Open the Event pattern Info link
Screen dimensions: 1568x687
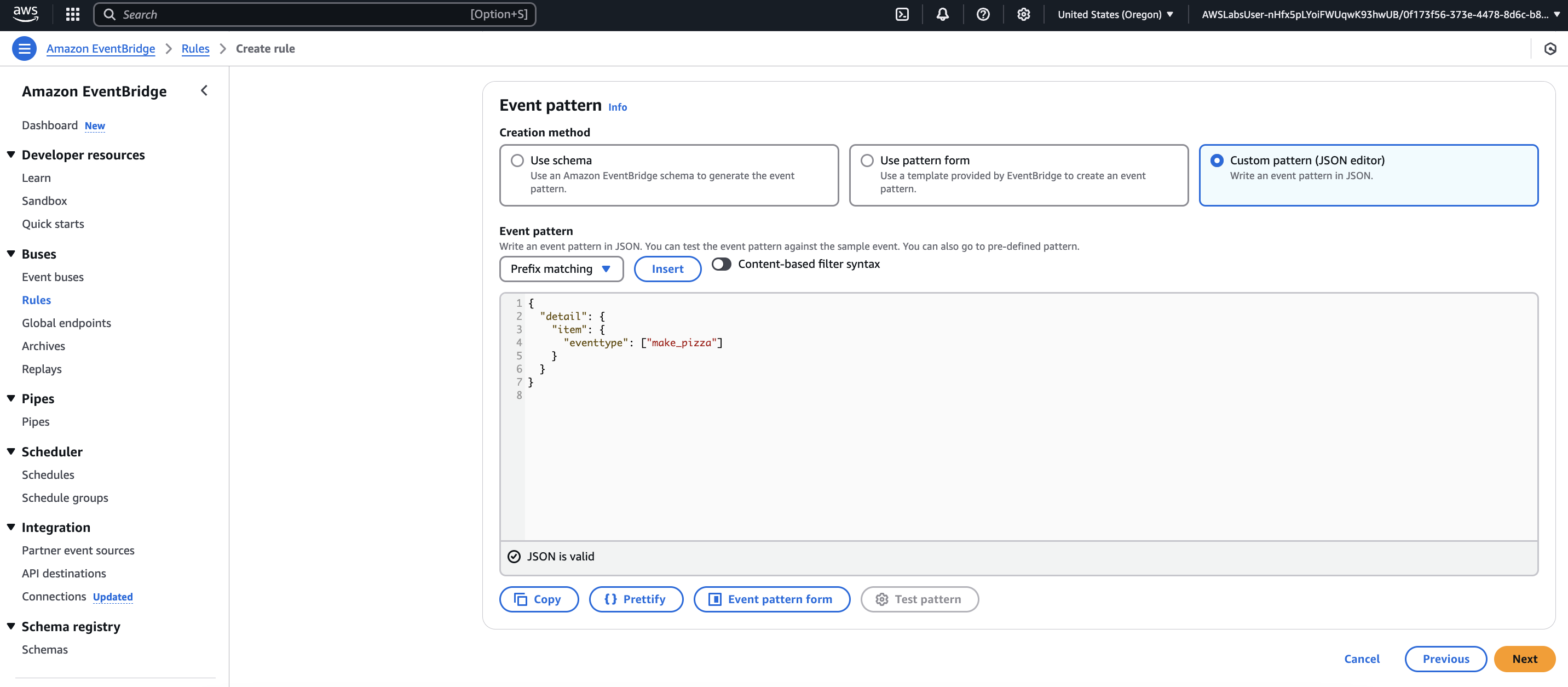(x=617, y=107)
